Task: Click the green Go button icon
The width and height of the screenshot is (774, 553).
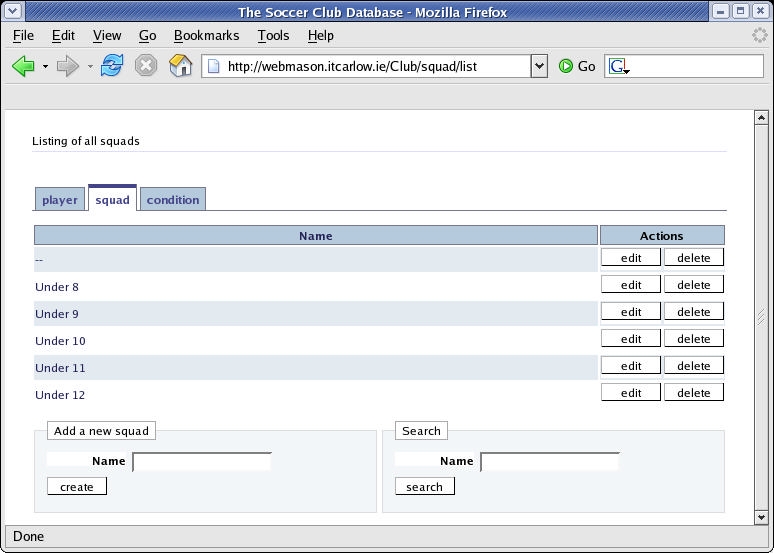Action: point(567,67)
